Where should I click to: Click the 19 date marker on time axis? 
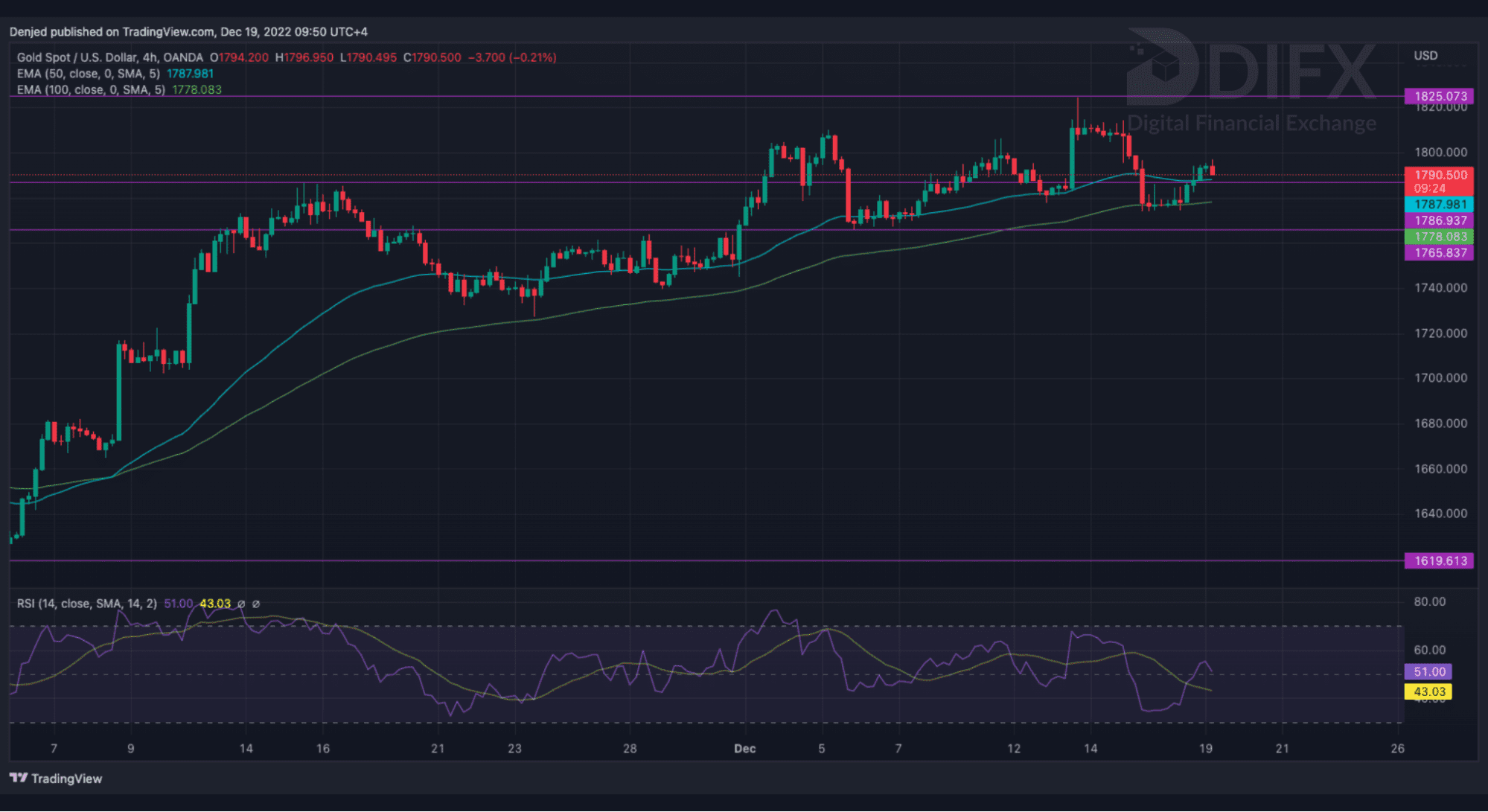click(x=1205, y=749)
